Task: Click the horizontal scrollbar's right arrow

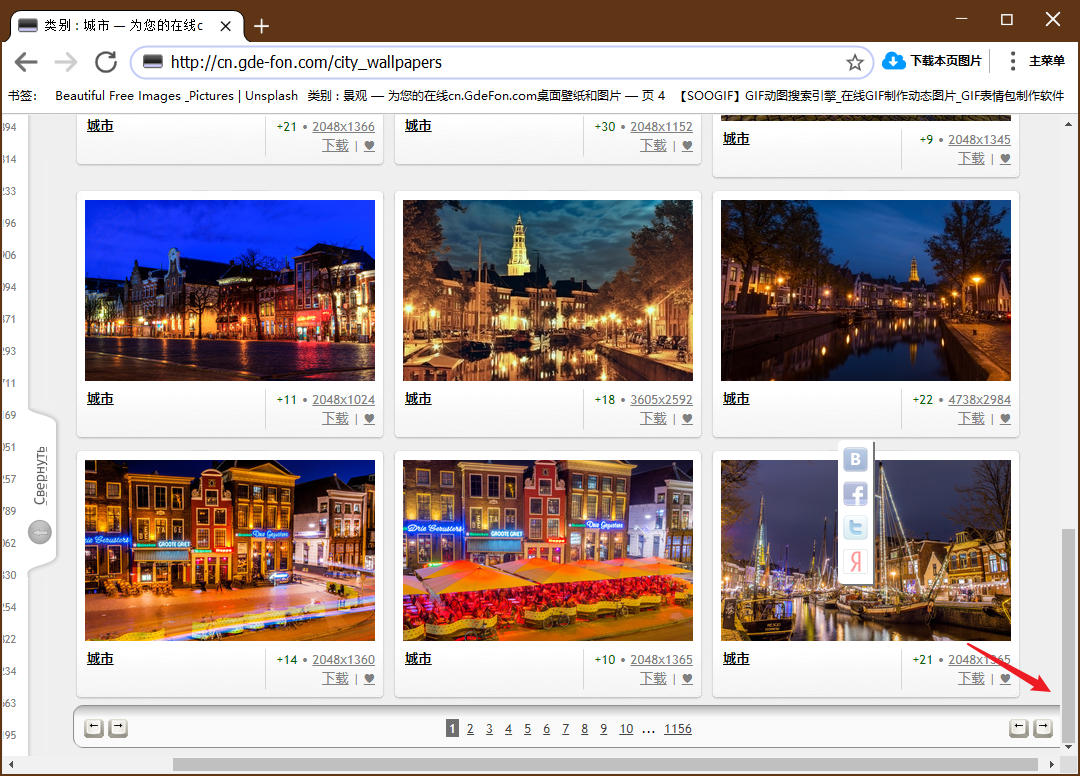Action: coord(1052,764)
